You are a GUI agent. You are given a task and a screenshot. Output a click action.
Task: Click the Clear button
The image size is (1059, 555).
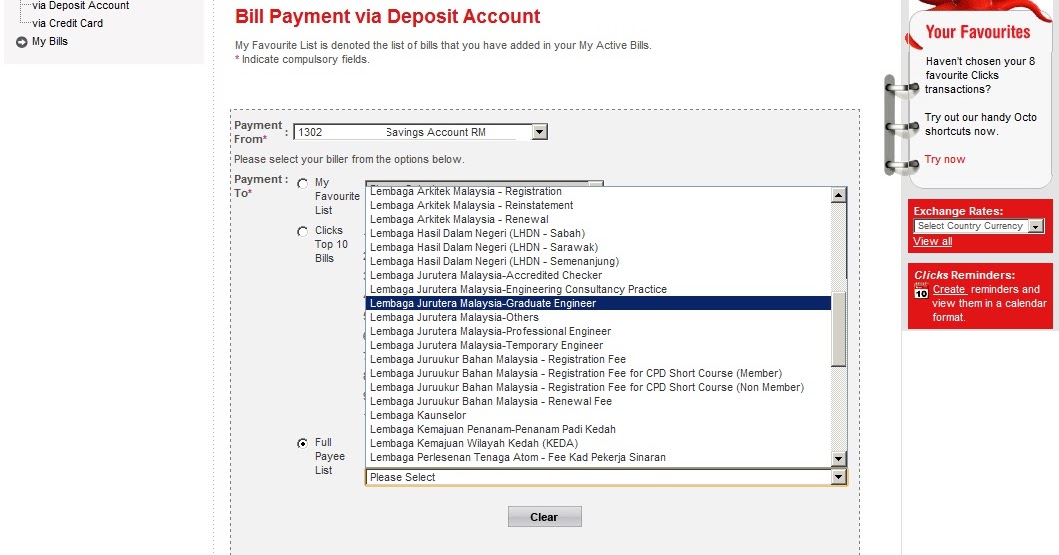(544, 517)
